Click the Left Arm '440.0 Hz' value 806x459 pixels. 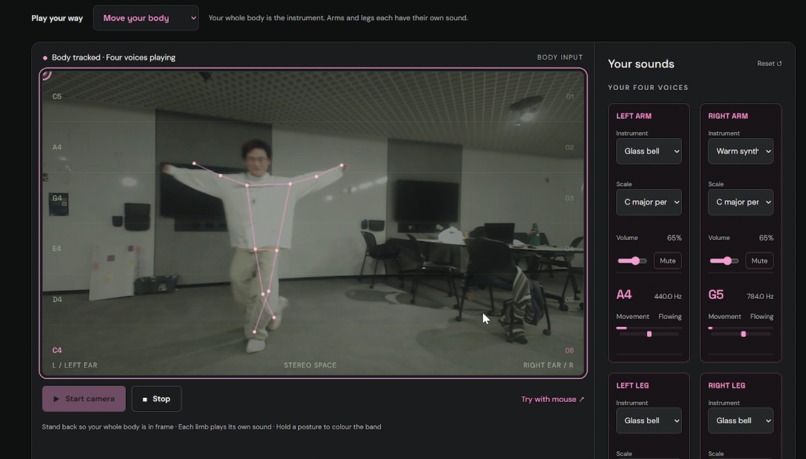click(668, 297)
